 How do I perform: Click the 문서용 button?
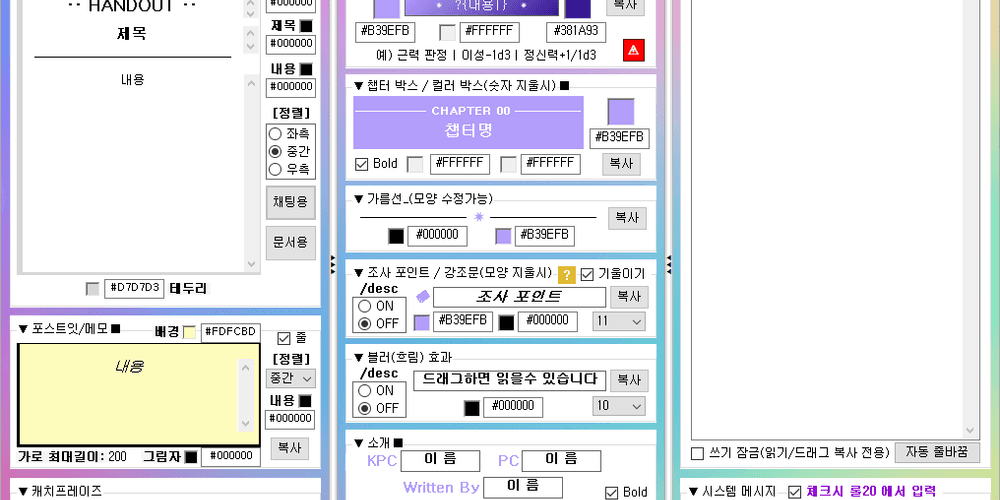click(290, 242)
